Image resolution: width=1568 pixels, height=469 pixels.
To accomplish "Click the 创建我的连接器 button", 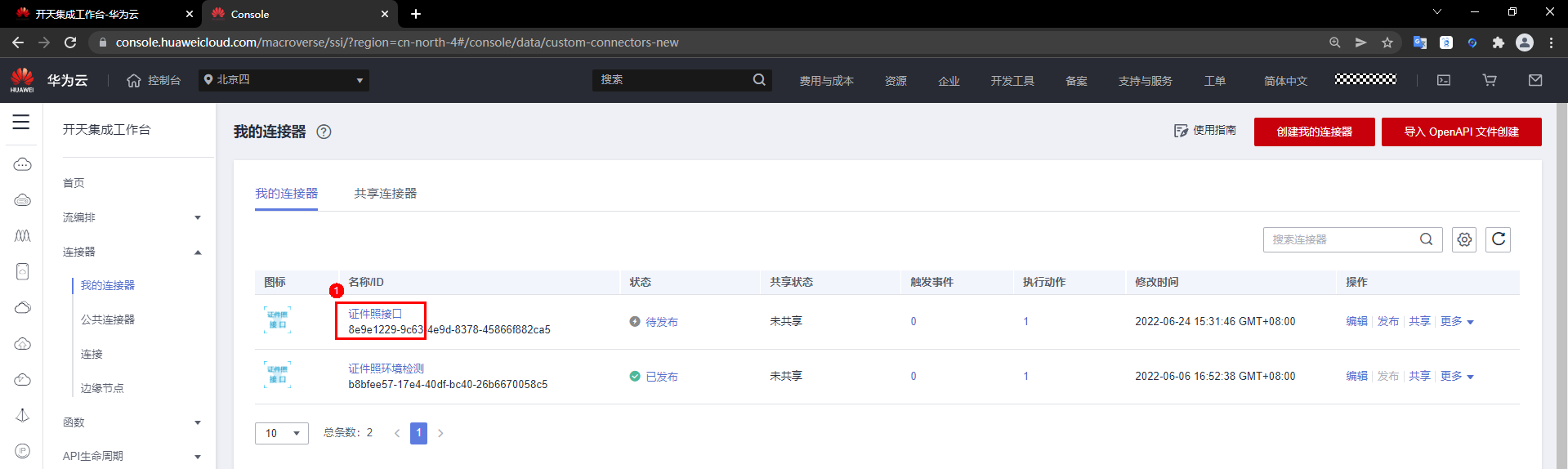I will pyautogui.click(x=1314, y=132).
